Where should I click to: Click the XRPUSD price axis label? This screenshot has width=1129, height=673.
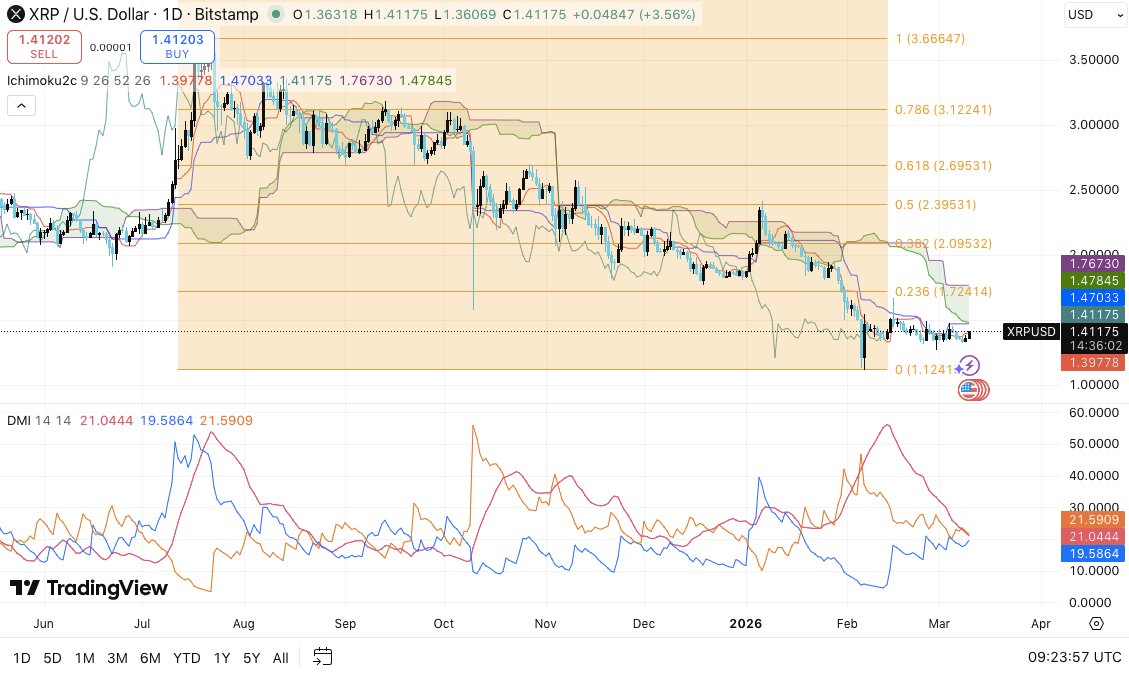pyautogui.click(x=1031, y=332)
